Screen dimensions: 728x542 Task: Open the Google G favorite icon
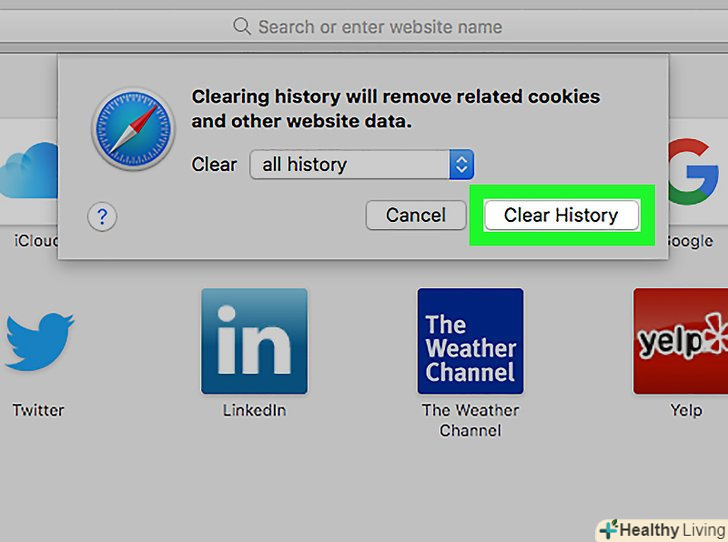(x=694, y=171)
